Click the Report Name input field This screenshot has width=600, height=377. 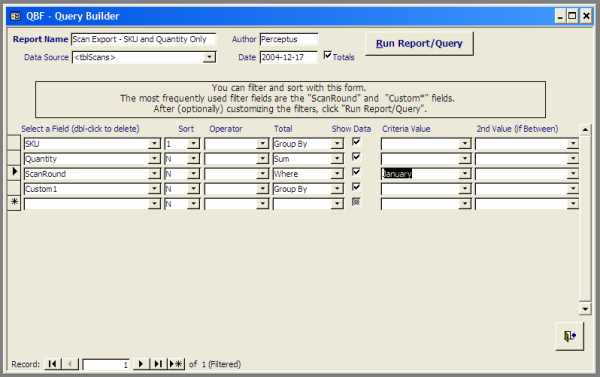[x=143, y=39]
